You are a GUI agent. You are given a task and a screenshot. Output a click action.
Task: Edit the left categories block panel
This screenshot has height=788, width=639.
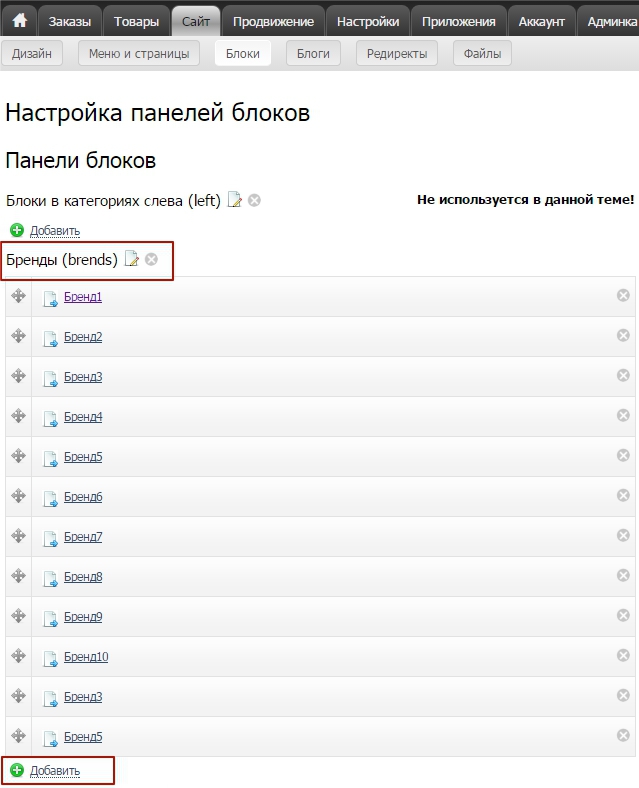[x=235, y=200]
